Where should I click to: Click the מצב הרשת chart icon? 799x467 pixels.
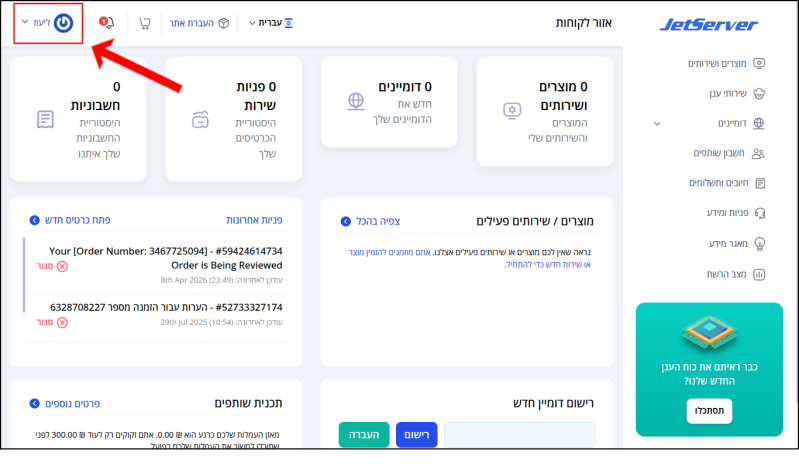coord(759,275)
